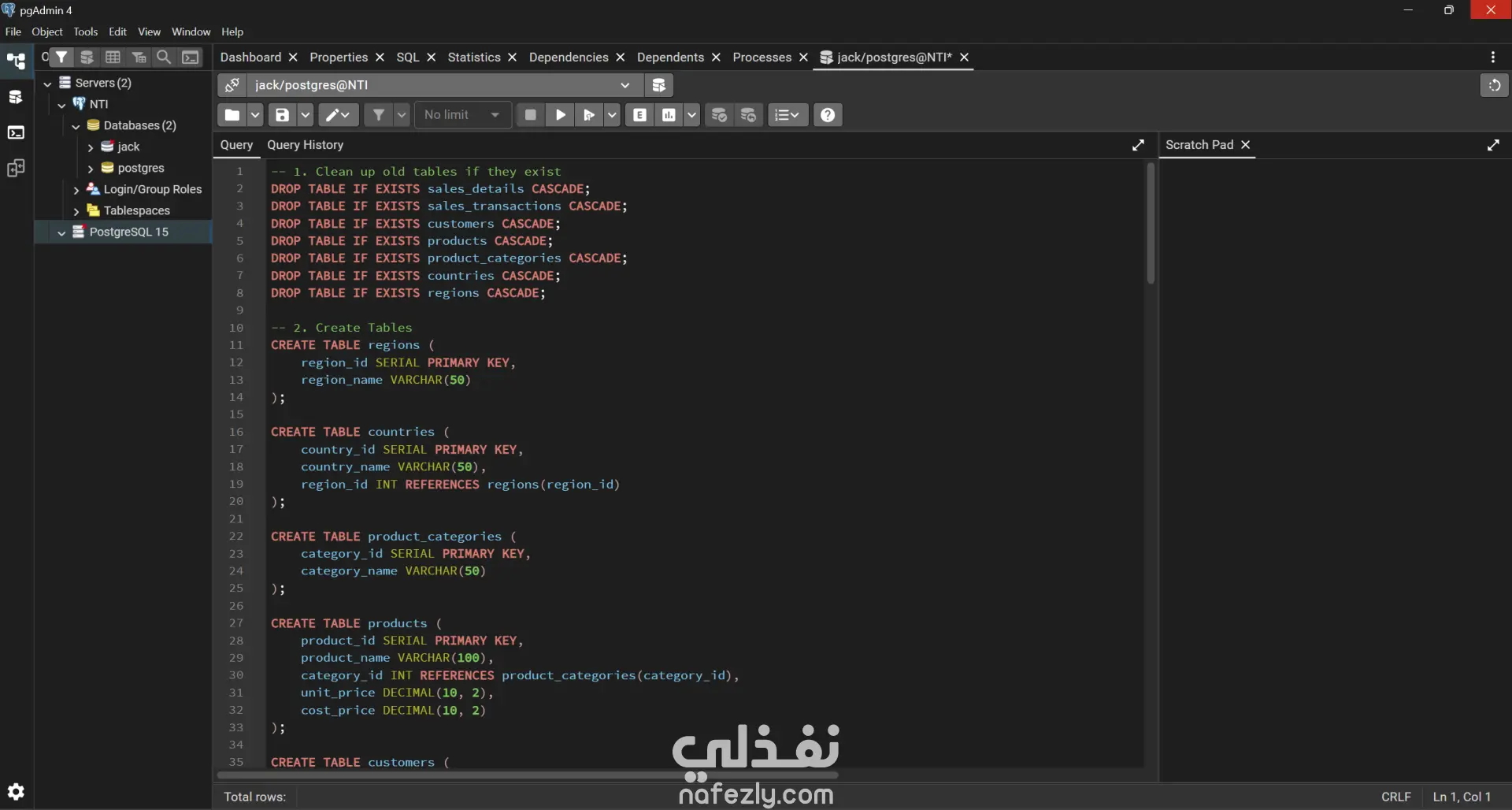Expand the Open File dropdown arrow
The image size is (1512, 810).
255,115
